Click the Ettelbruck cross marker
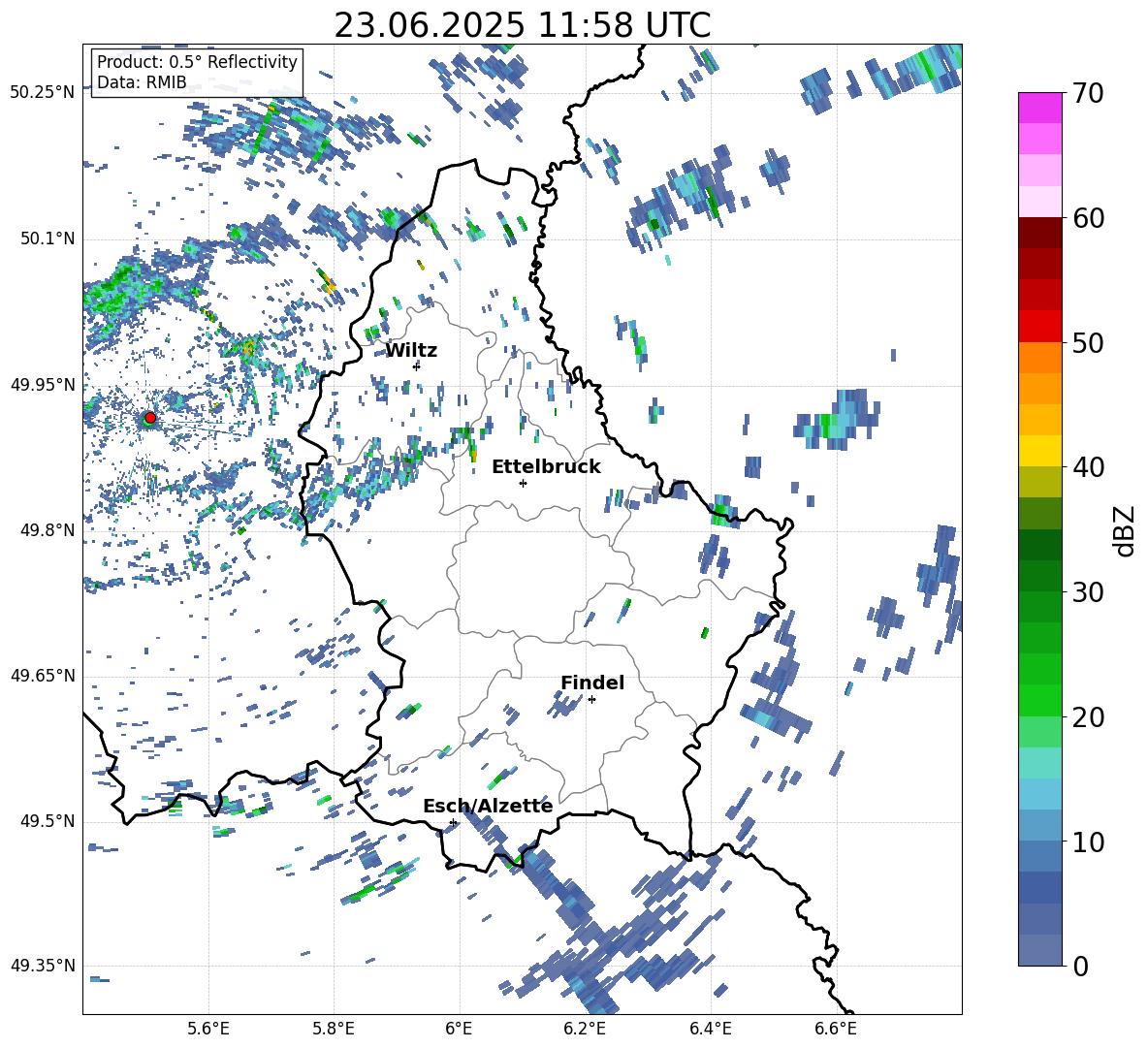The image size is (1148, 1048). tap(523, 483)
